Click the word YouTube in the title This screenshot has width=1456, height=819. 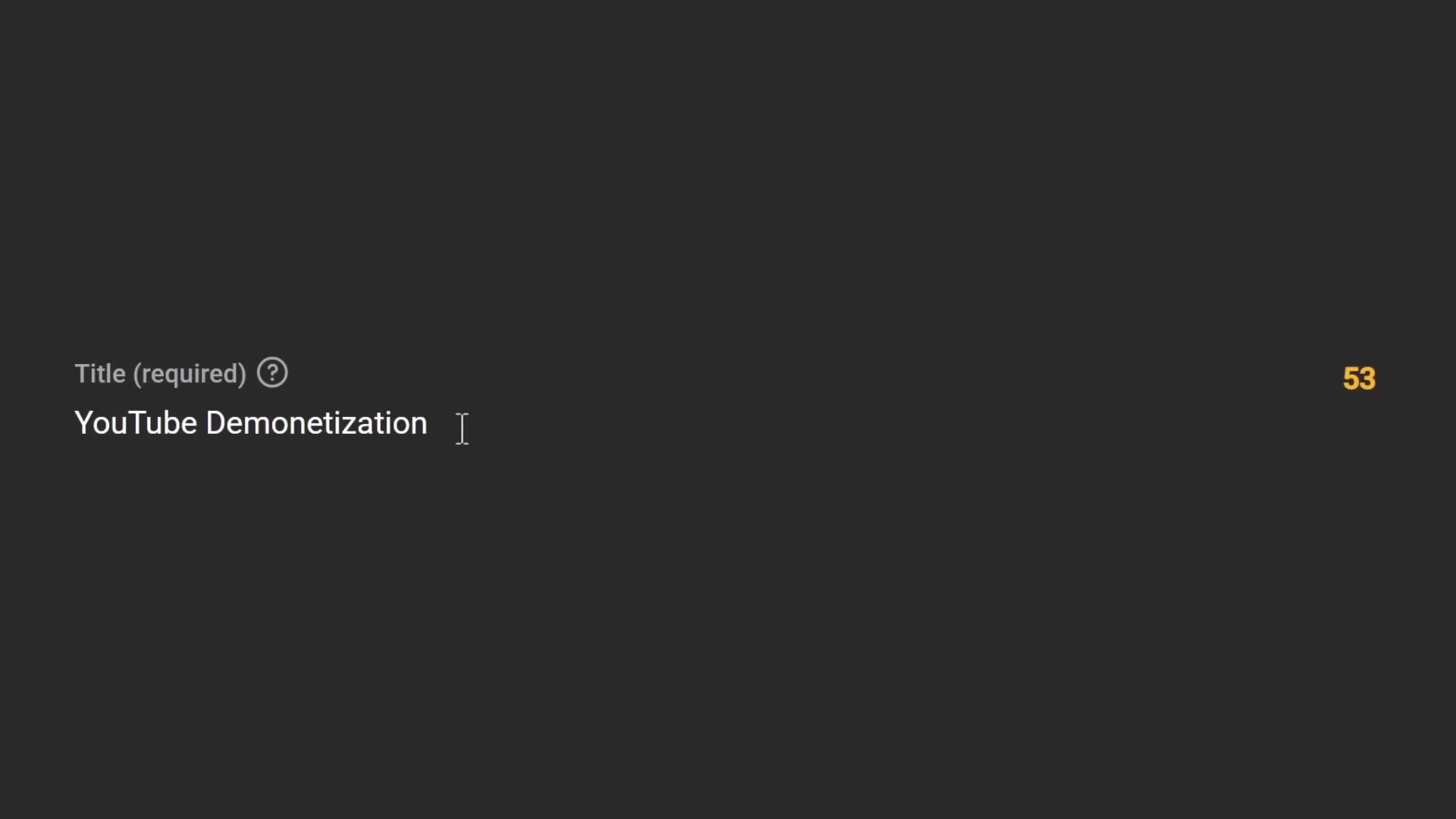[136, 422]
